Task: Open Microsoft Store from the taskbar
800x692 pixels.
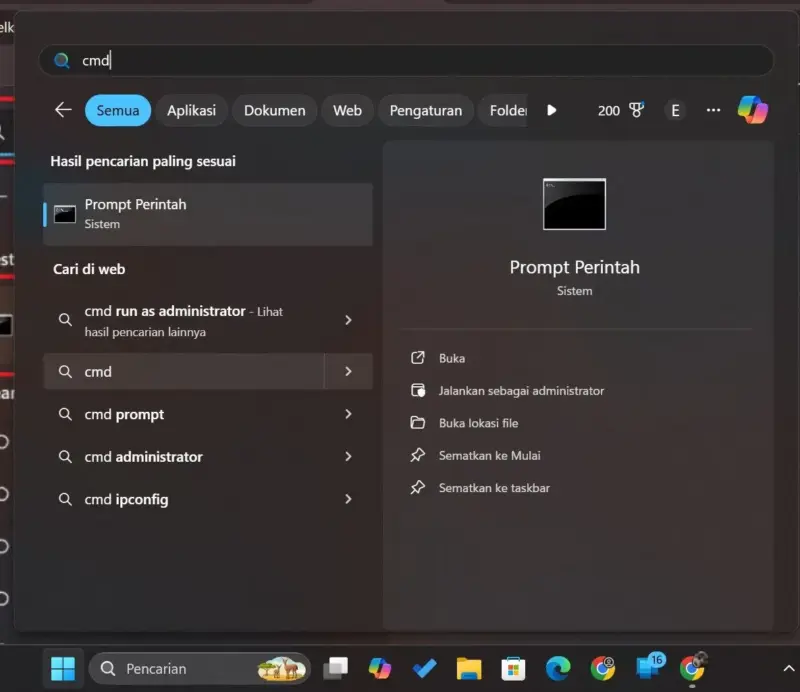Action: [513, 667]
